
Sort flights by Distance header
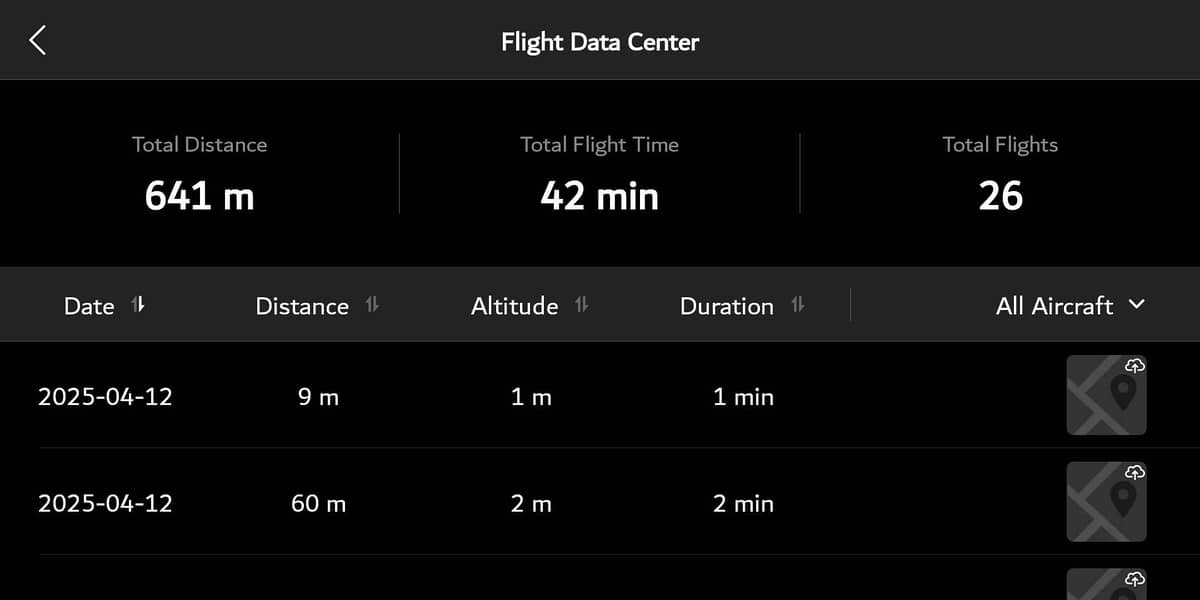coord(302,306)
